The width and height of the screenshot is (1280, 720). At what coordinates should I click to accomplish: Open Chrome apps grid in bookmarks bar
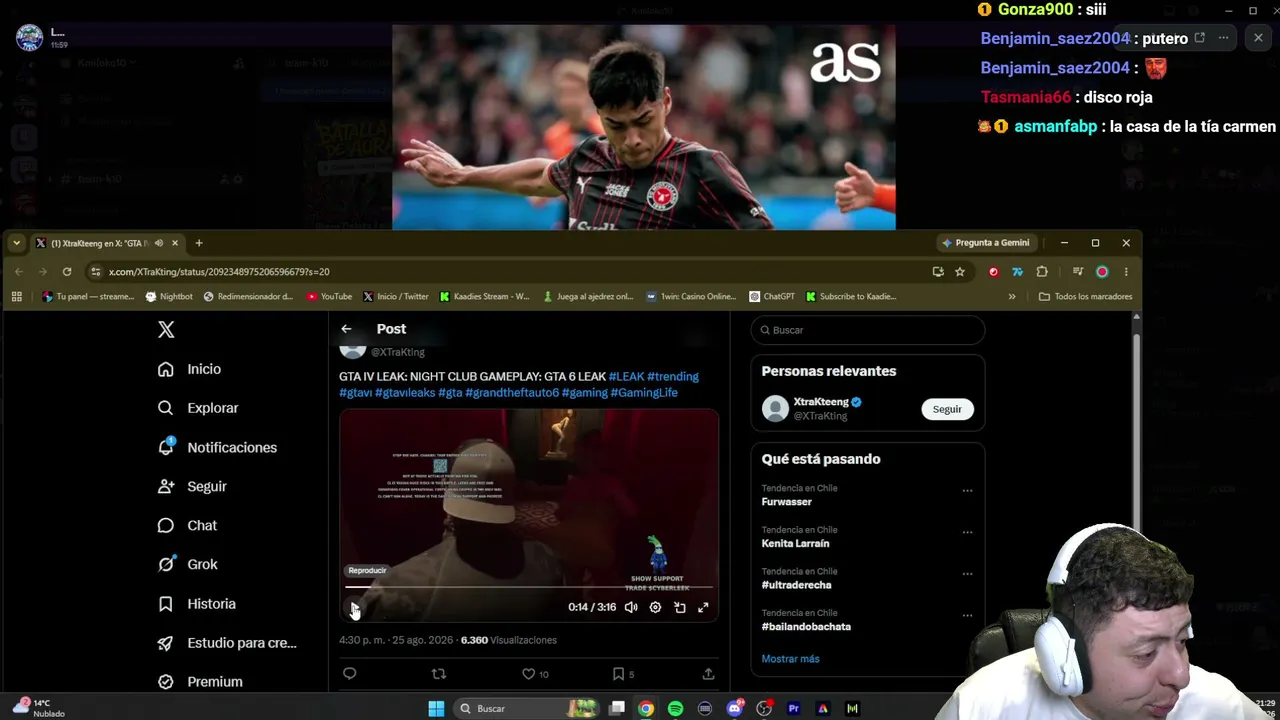pos(16,297)
